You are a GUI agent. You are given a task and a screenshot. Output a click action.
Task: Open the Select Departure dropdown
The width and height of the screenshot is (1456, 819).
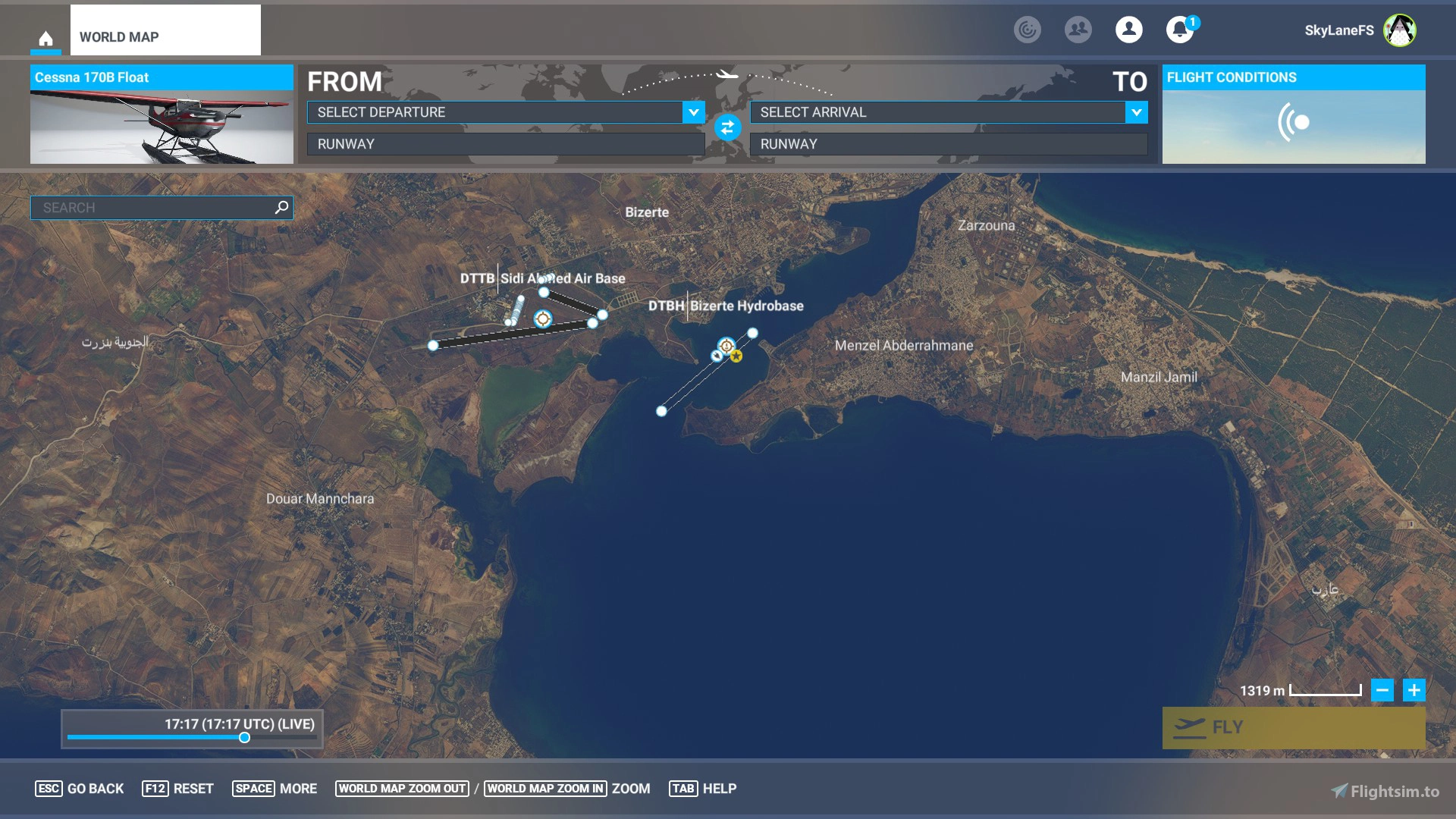[506, 112]
